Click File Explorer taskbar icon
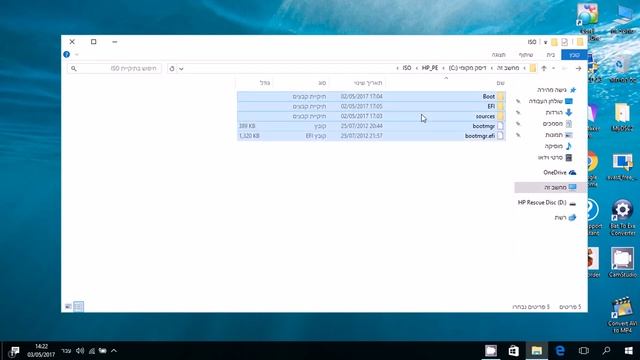Image resolution: width=640 pixels, height=360 pixels. coord(537,351)
